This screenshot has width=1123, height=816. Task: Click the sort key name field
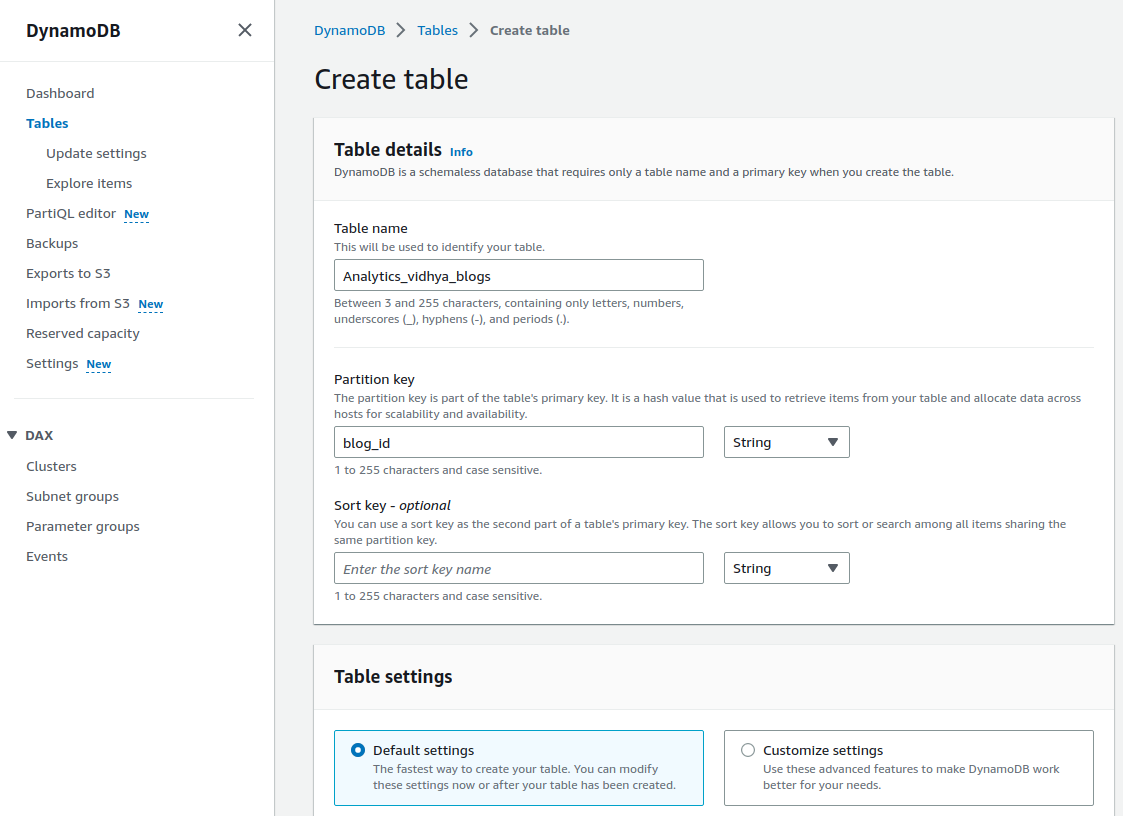[x=519, y=568]
